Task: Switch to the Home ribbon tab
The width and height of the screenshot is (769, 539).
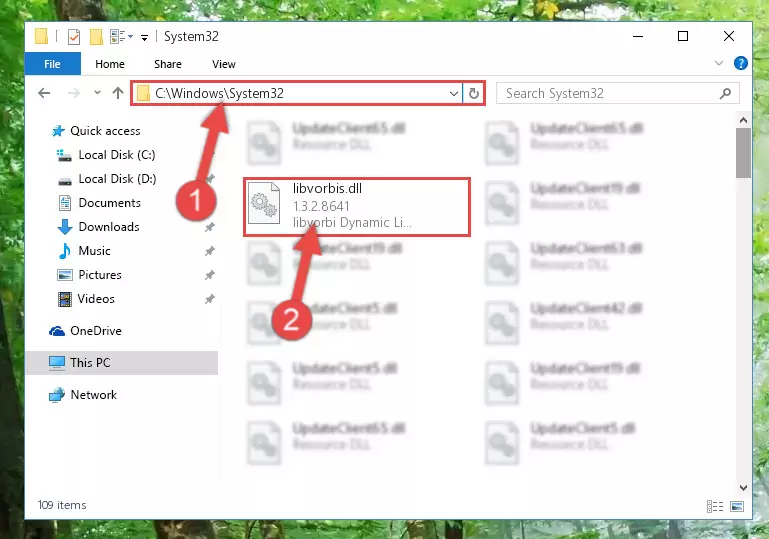Action: [110, 64]
